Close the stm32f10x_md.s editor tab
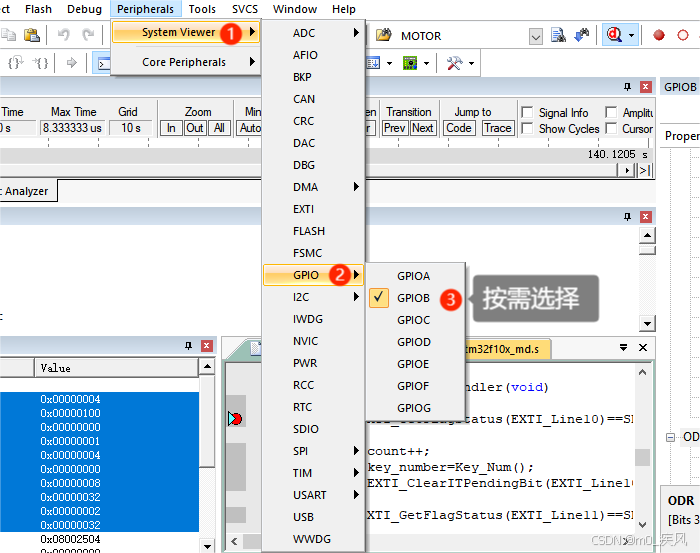 [x=643, y=348]
